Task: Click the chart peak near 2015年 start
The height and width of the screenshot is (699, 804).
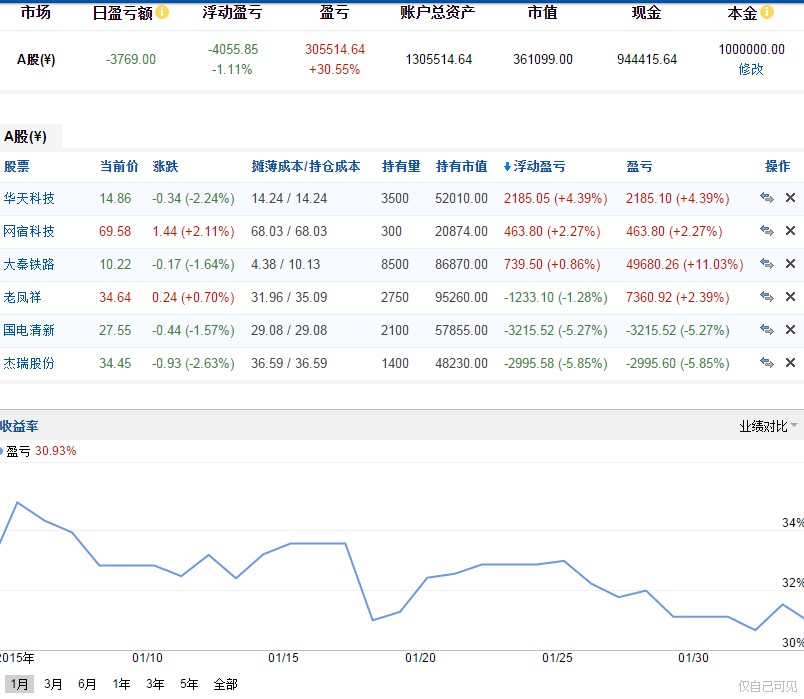Action: pos(17,503)
